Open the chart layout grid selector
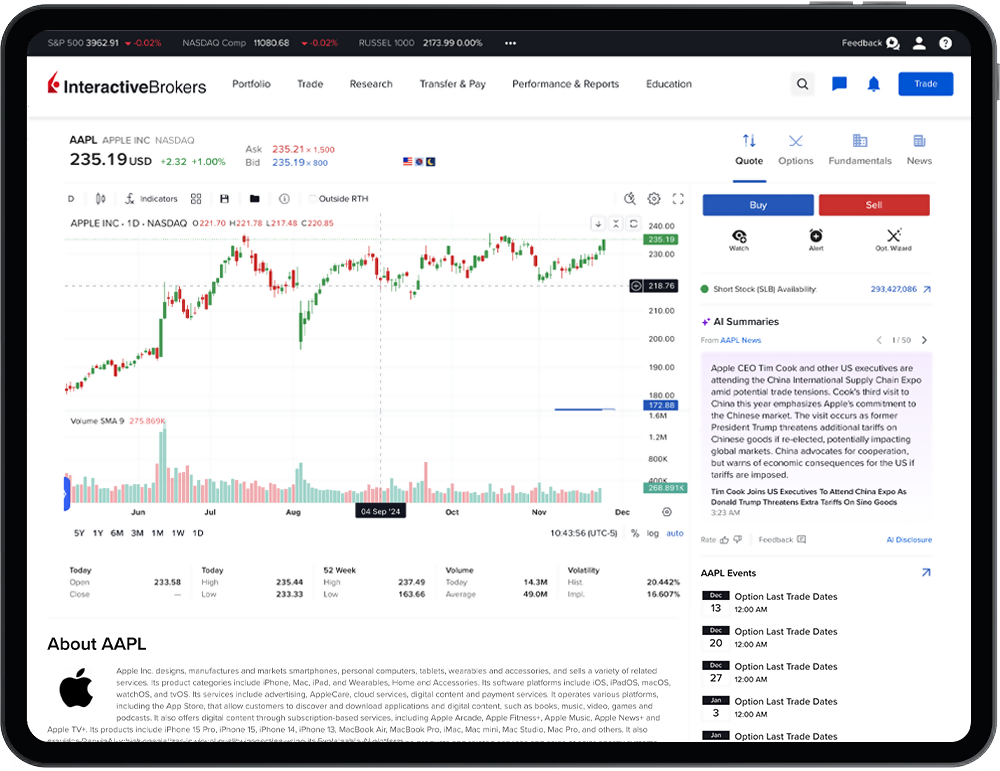The width and height of the screenshot is (1000, 771). [x=195, y=199]
